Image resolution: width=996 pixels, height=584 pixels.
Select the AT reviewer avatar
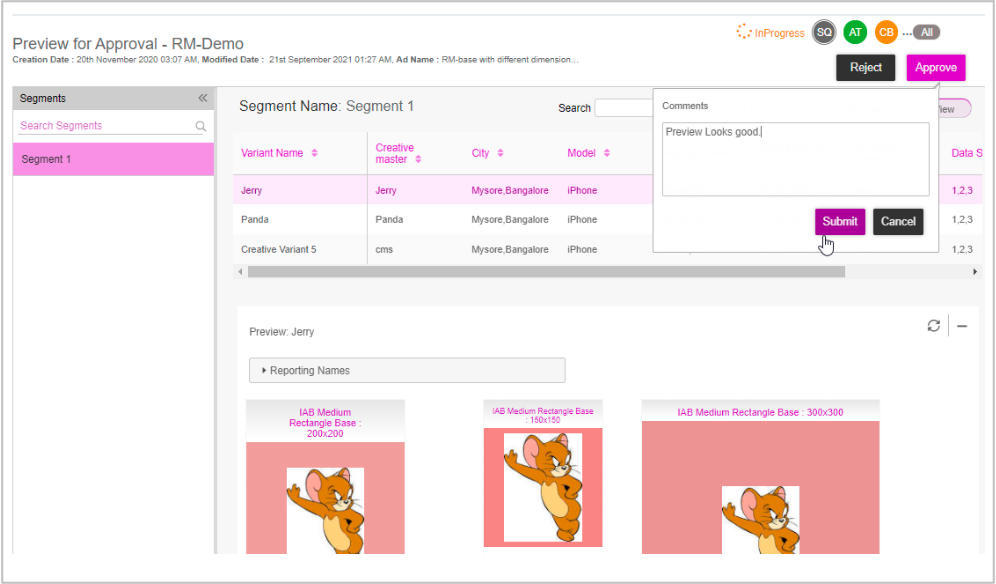855,32
